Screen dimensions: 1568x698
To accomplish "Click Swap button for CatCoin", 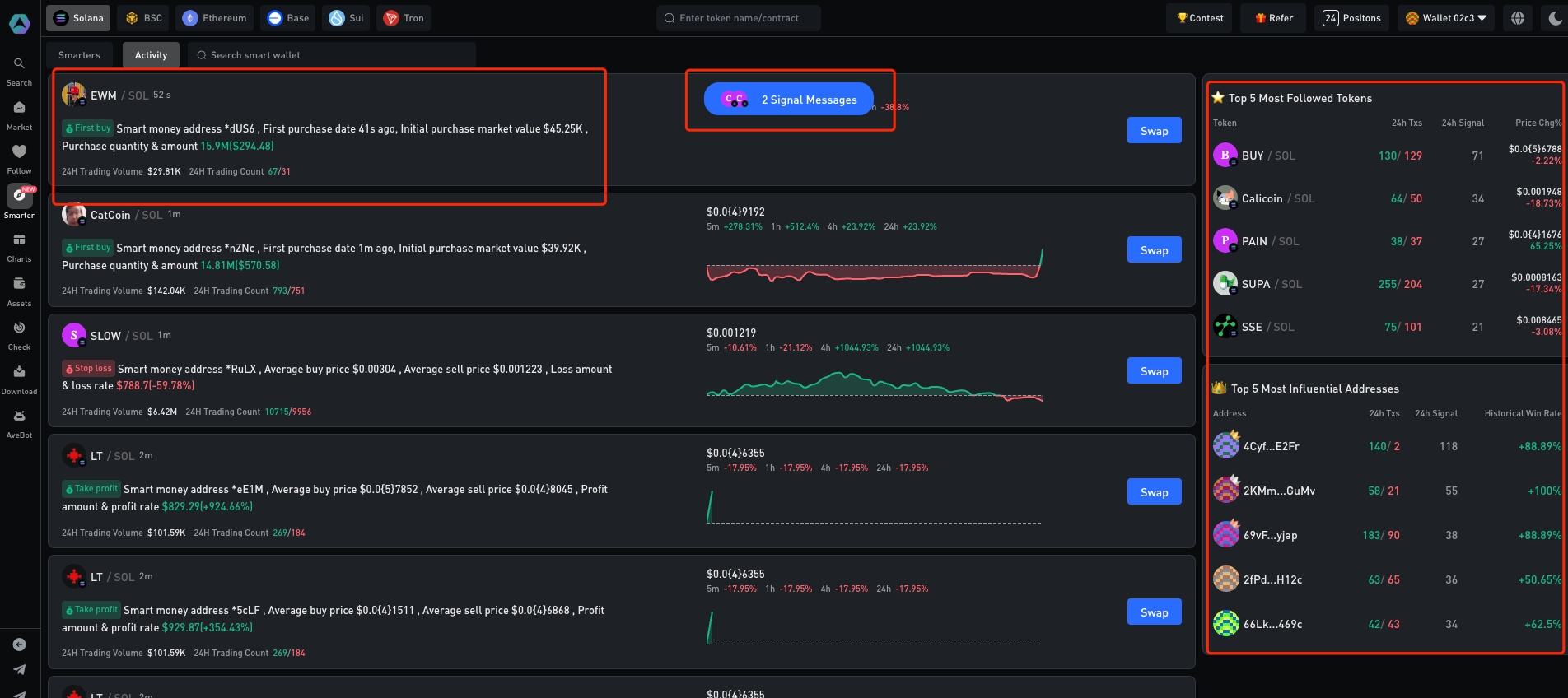I will 1154,250.
